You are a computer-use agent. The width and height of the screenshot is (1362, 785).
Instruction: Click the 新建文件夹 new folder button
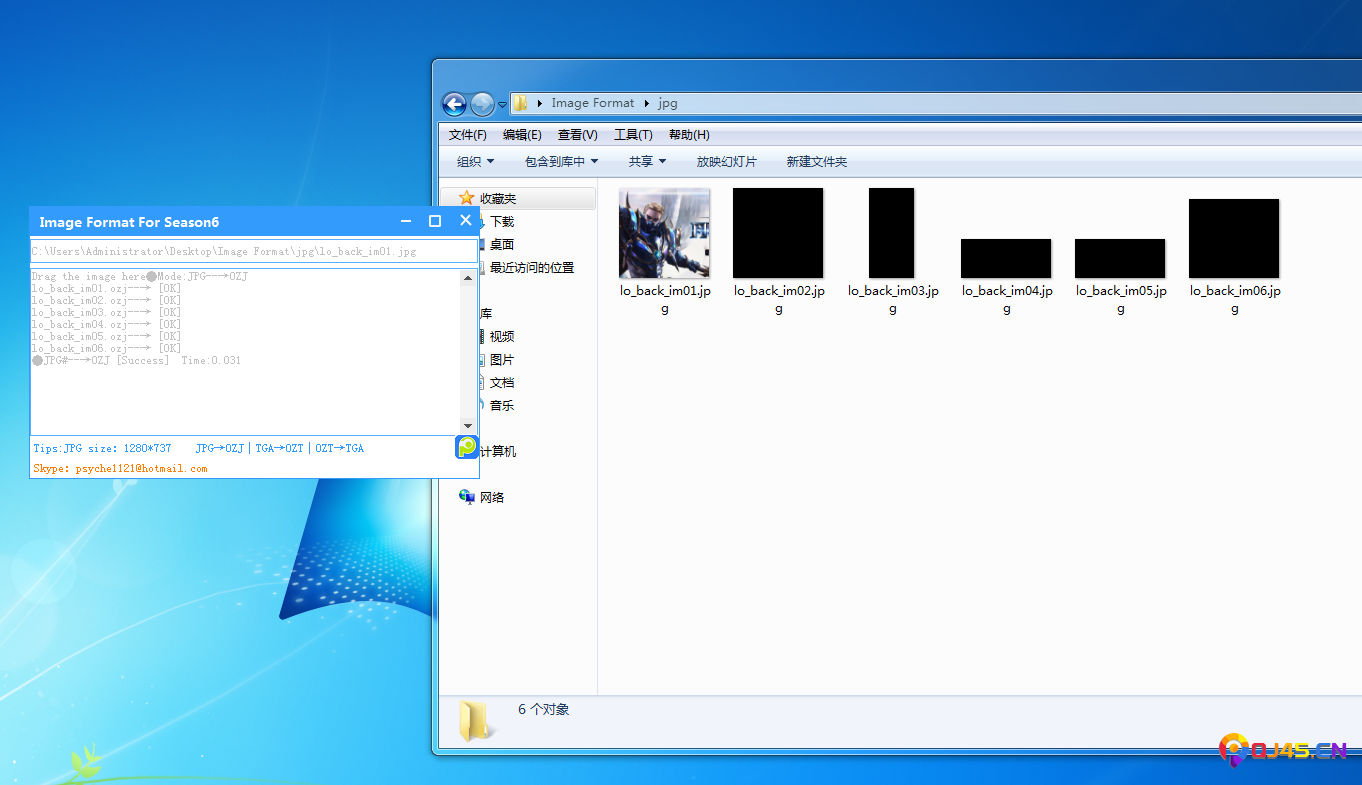coord(817,161)
